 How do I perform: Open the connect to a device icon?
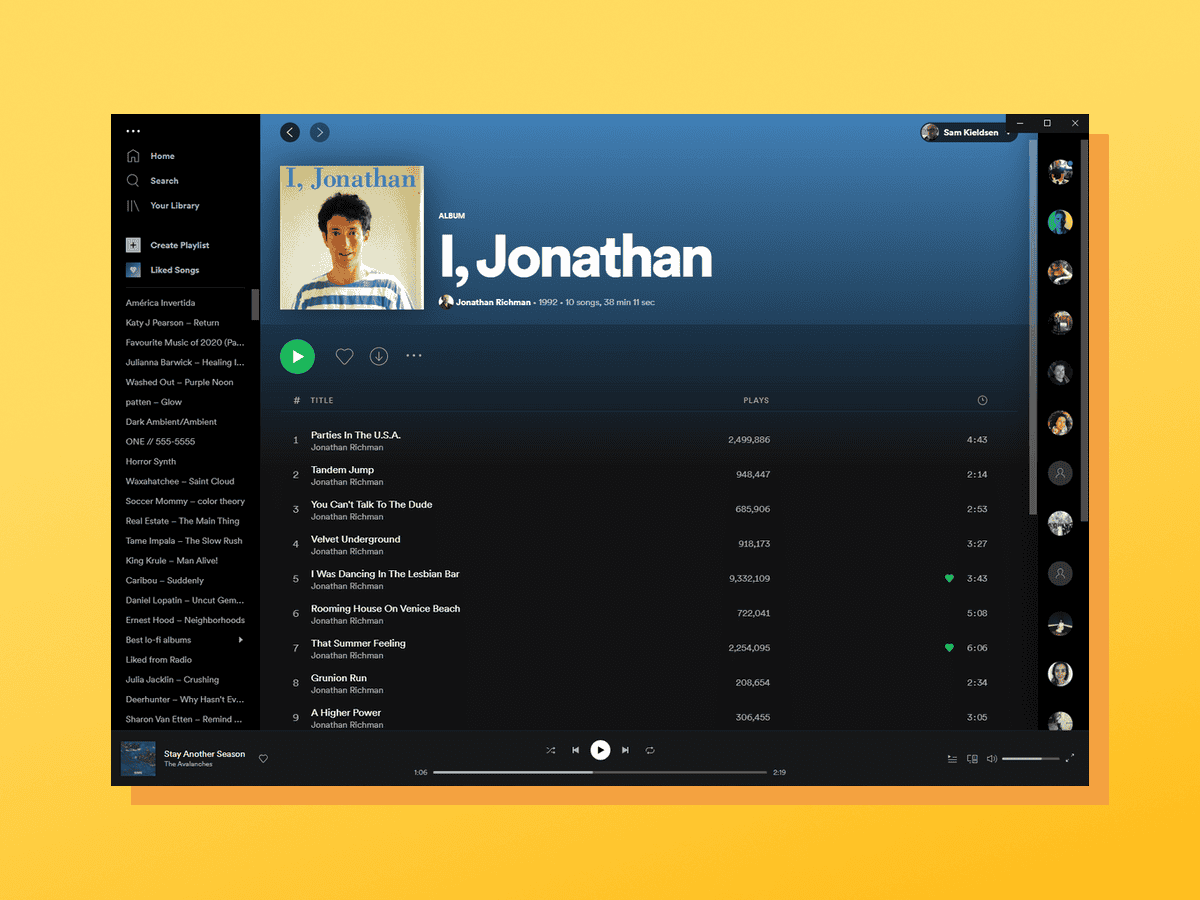point(971,758)
